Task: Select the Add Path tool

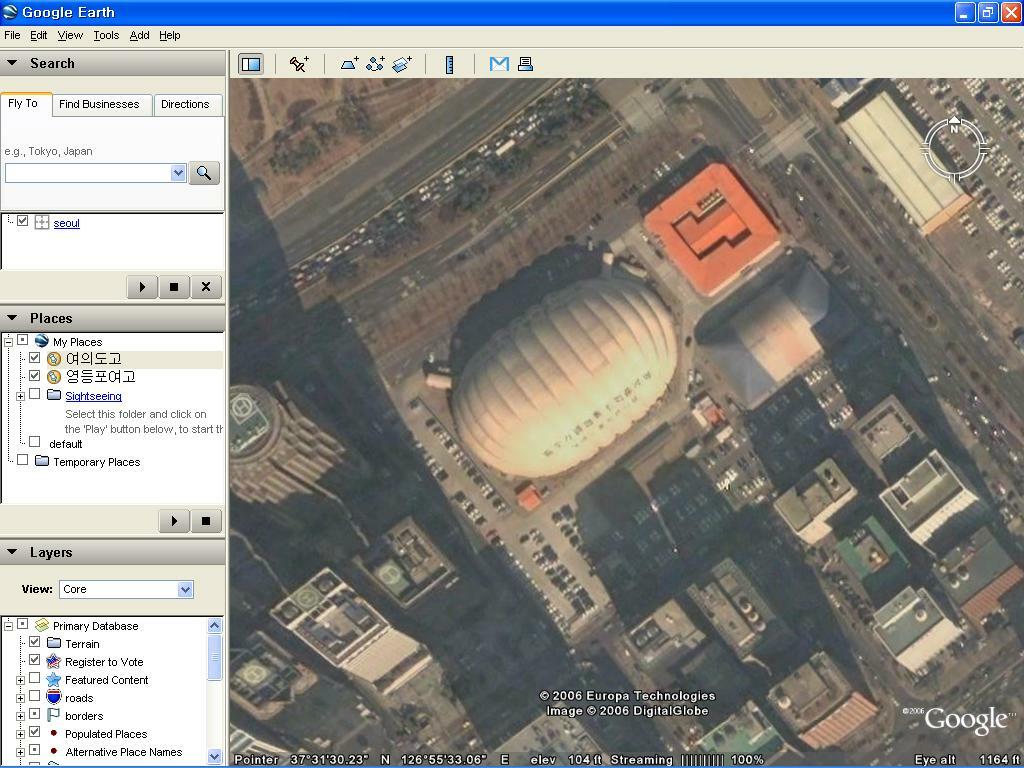Action: pyautogui.click(x=375, y=64)
